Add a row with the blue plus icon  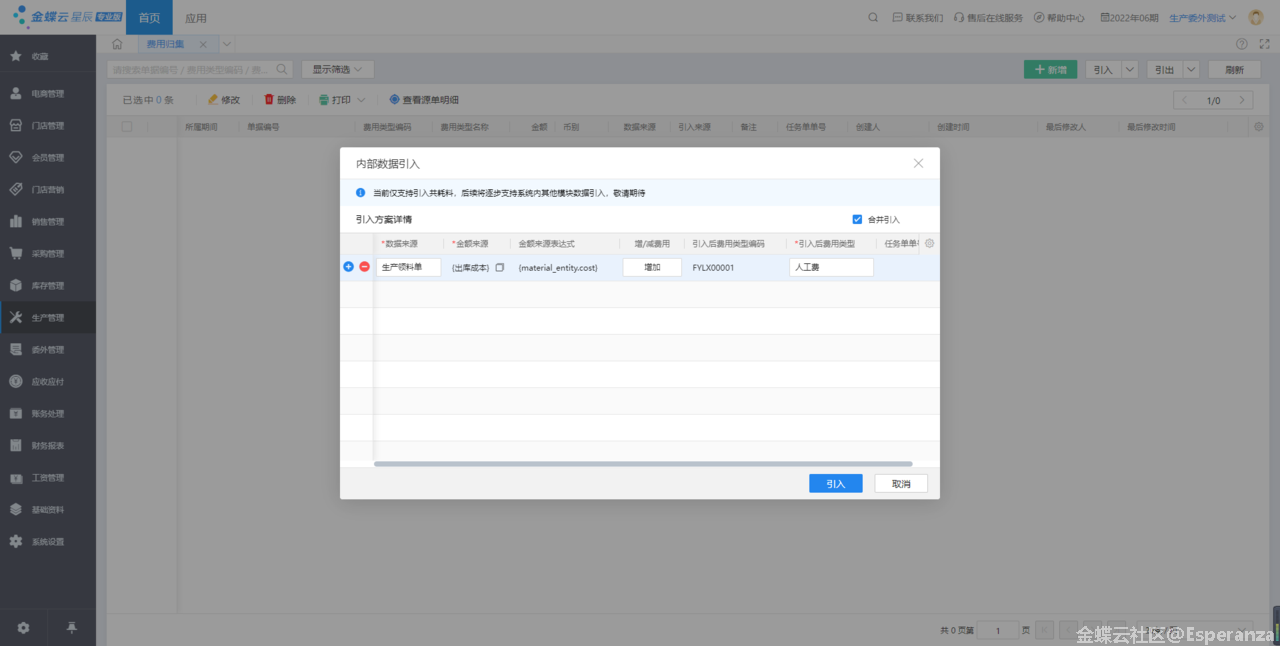[x=348, y=267]
